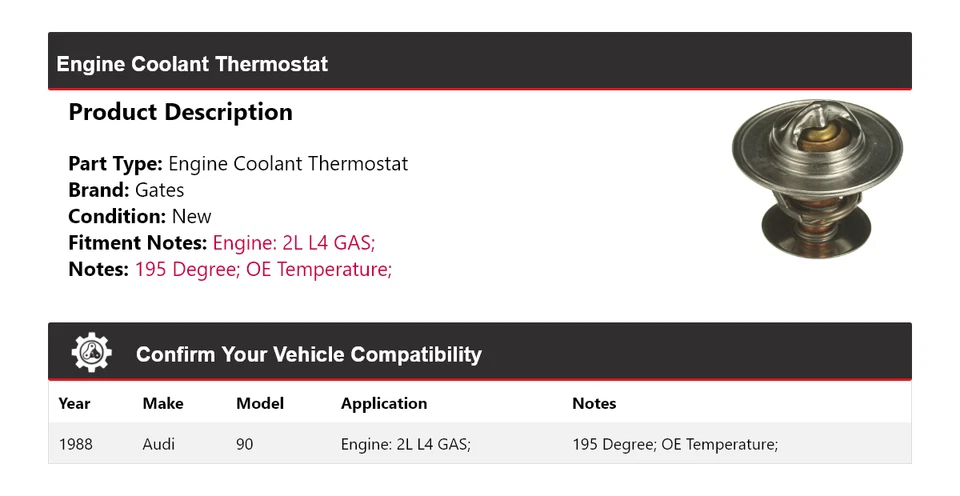Open the red Fitment Notes engine text

pos(294,243)
